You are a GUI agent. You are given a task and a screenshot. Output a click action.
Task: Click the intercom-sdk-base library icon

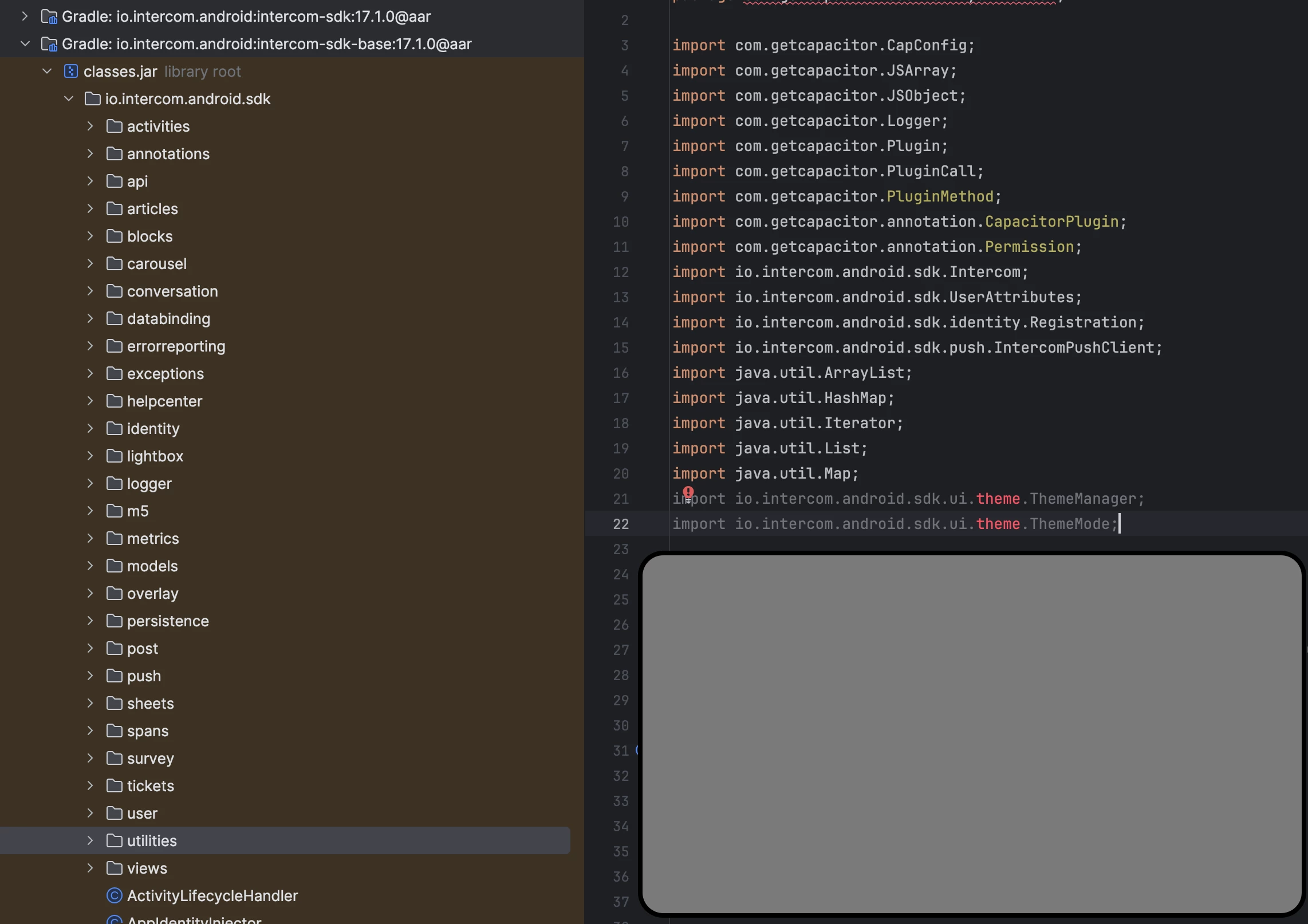(49, 44)
